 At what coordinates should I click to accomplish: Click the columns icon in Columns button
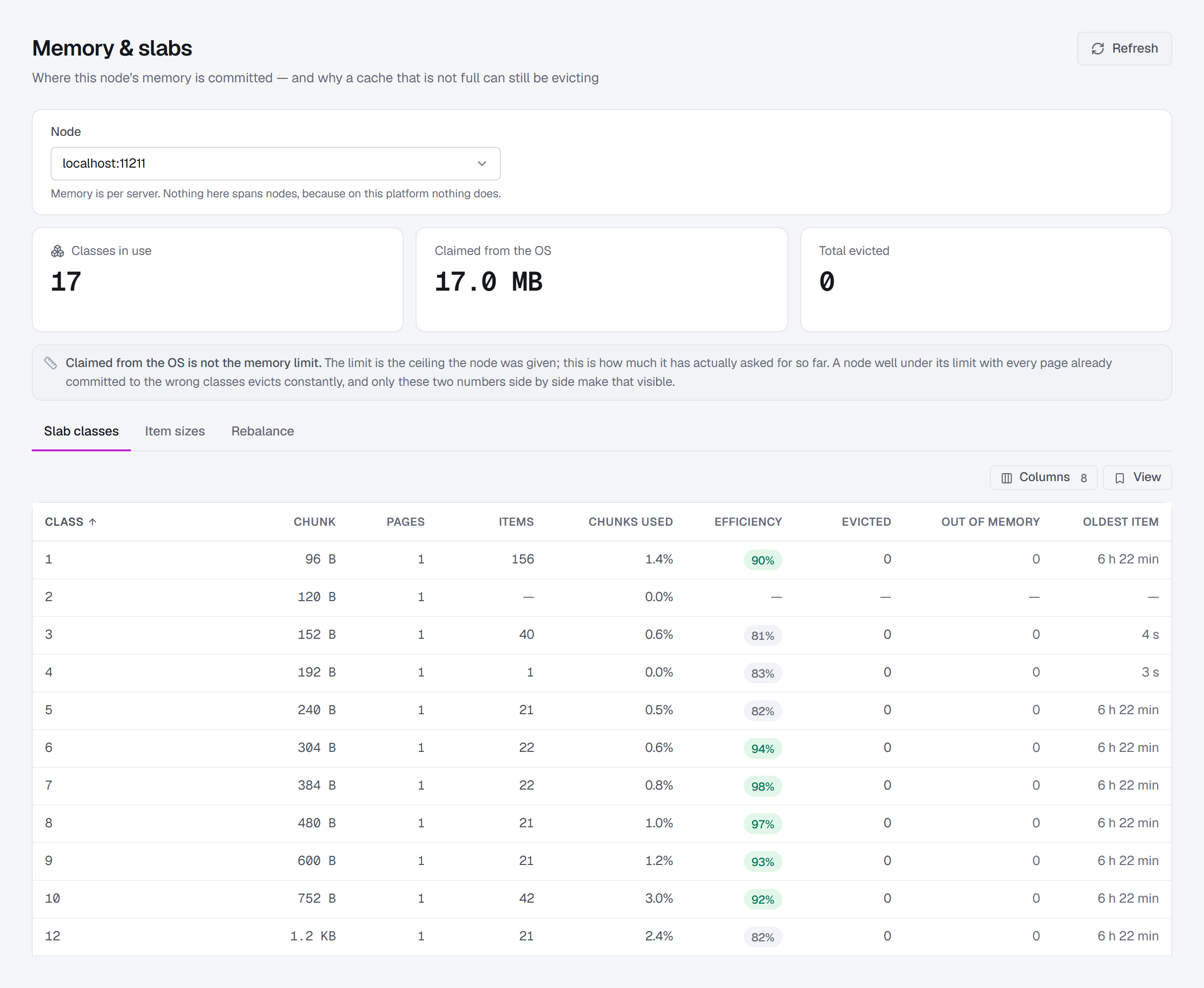[1007, 478]
